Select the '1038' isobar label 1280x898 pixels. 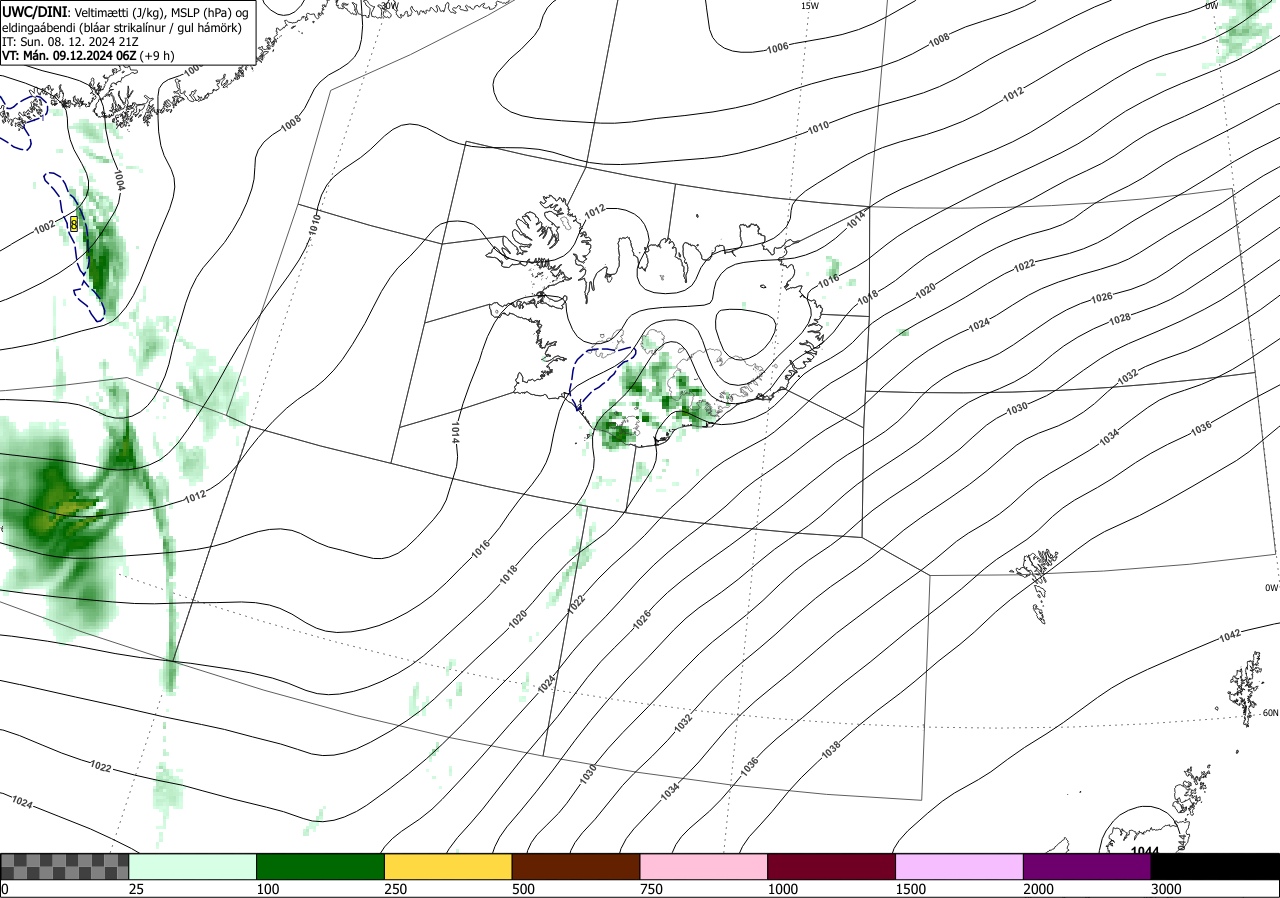pyautogui.click(x=830, y=749)
